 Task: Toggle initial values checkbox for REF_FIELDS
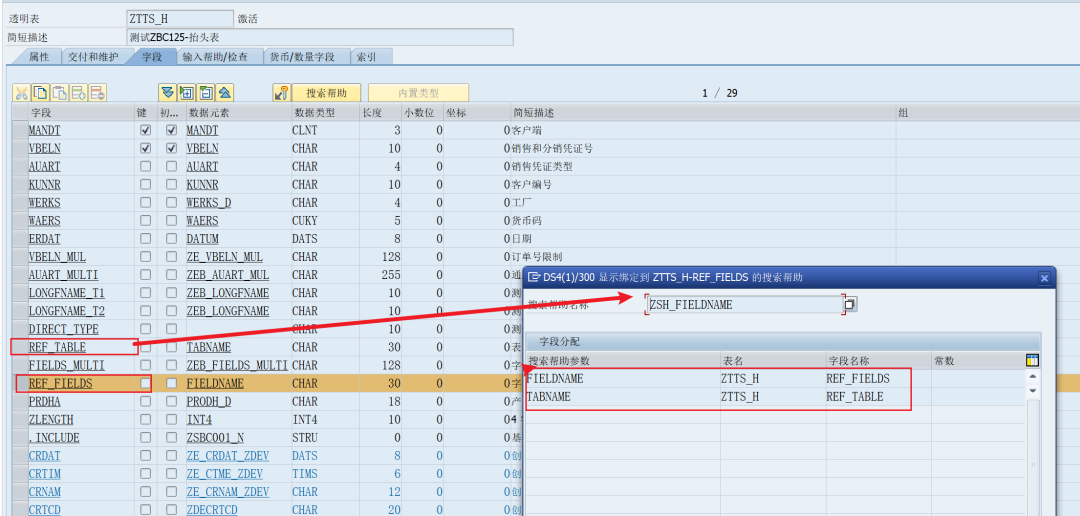coord(172,383)
